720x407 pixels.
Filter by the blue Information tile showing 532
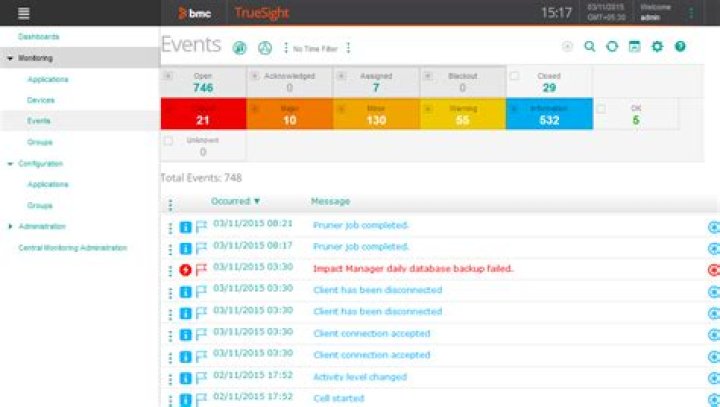coord(549,114)
